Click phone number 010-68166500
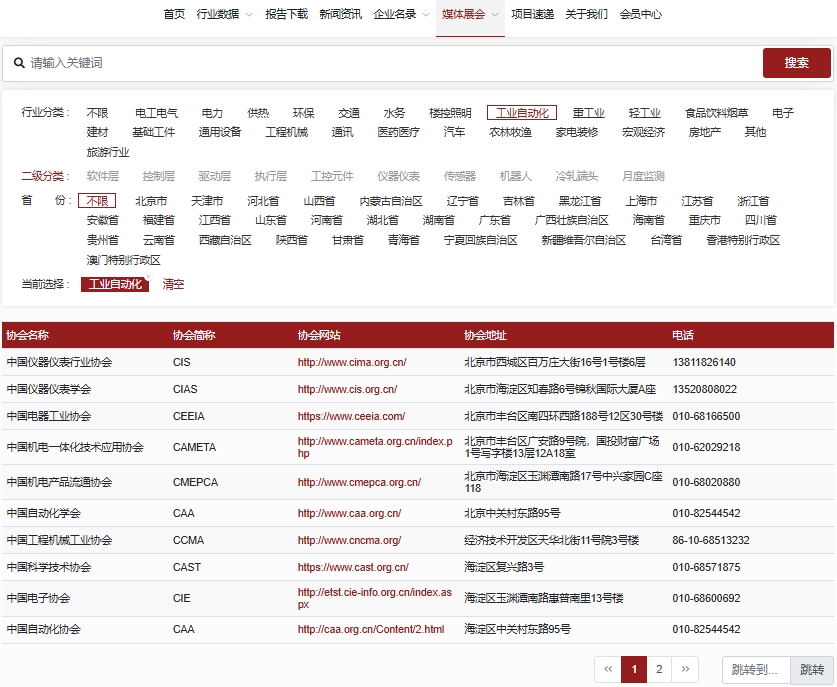The image size is (837, 687). (x=706, y=416)
